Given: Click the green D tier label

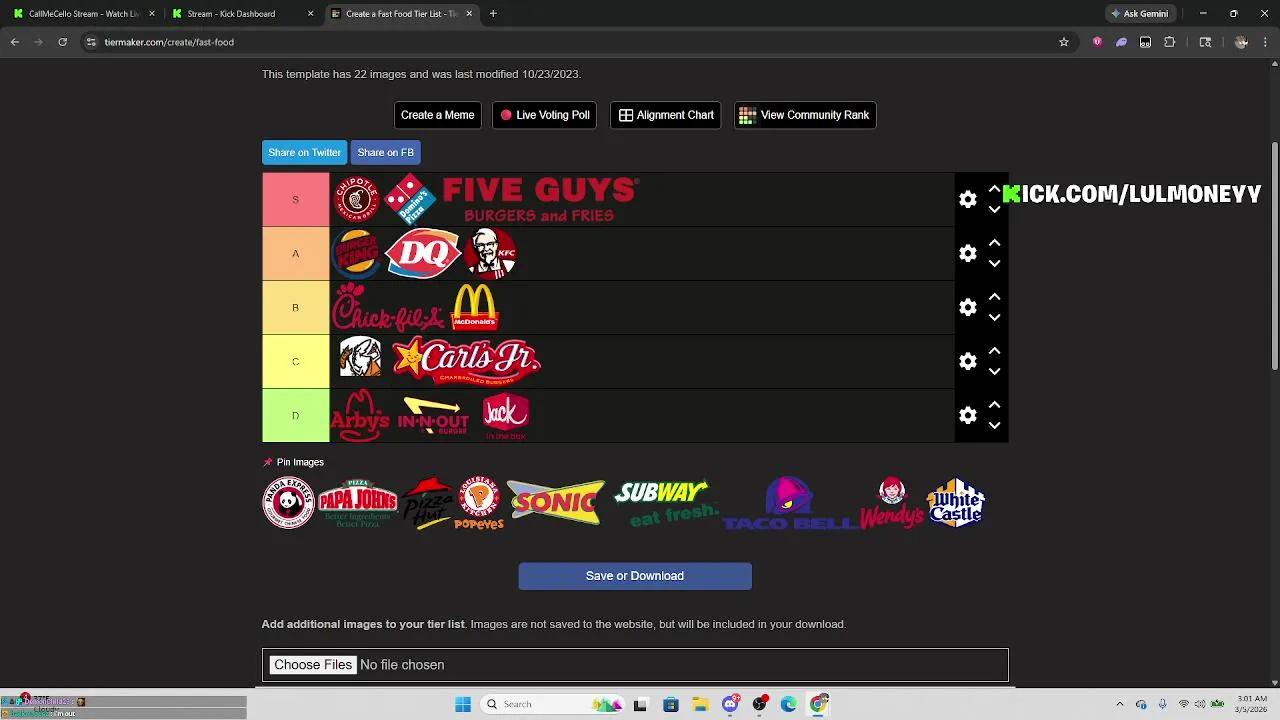Looking at the screenshot, I should click(x=295, y=415).
